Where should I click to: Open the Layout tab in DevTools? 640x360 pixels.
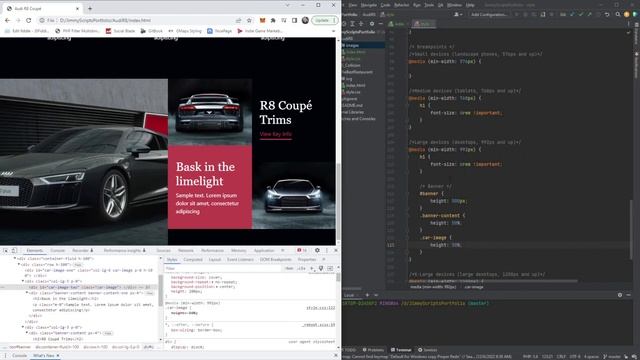click(215, 259)
